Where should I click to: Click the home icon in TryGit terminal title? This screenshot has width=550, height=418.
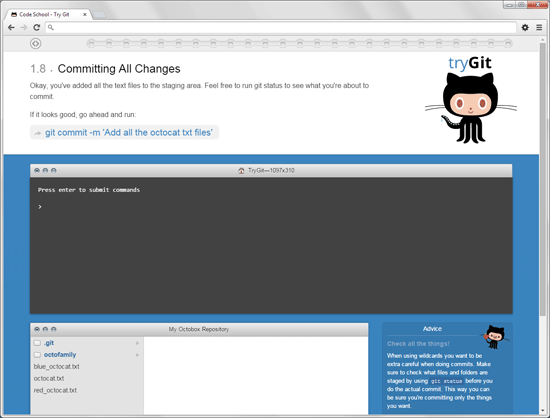point(241,170)
